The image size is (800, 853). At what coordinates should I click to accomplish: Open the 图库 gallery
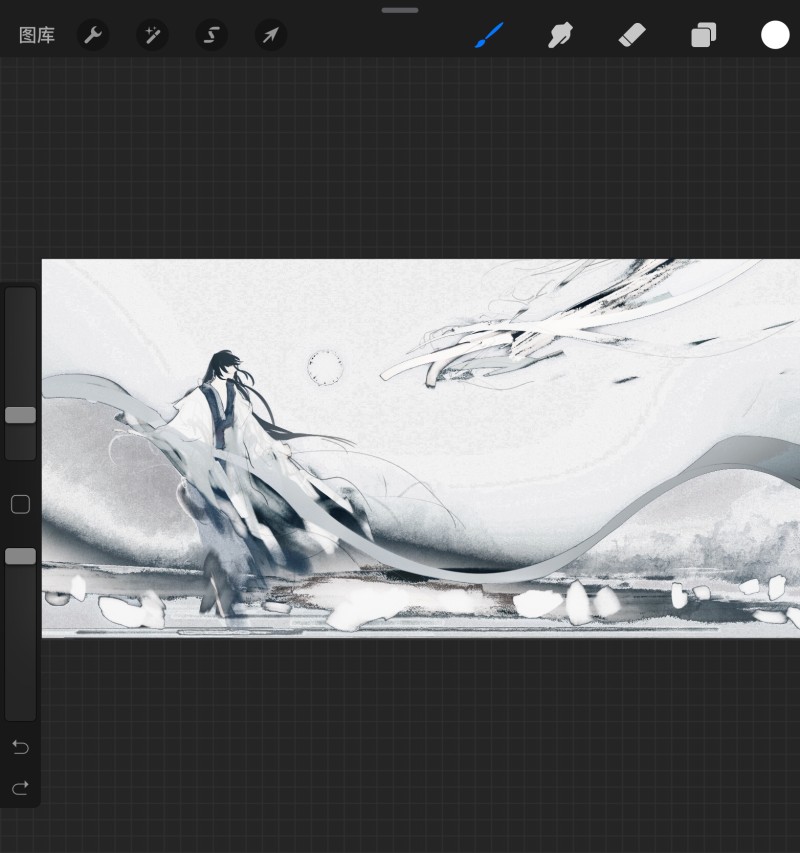[x=37, y=35]
